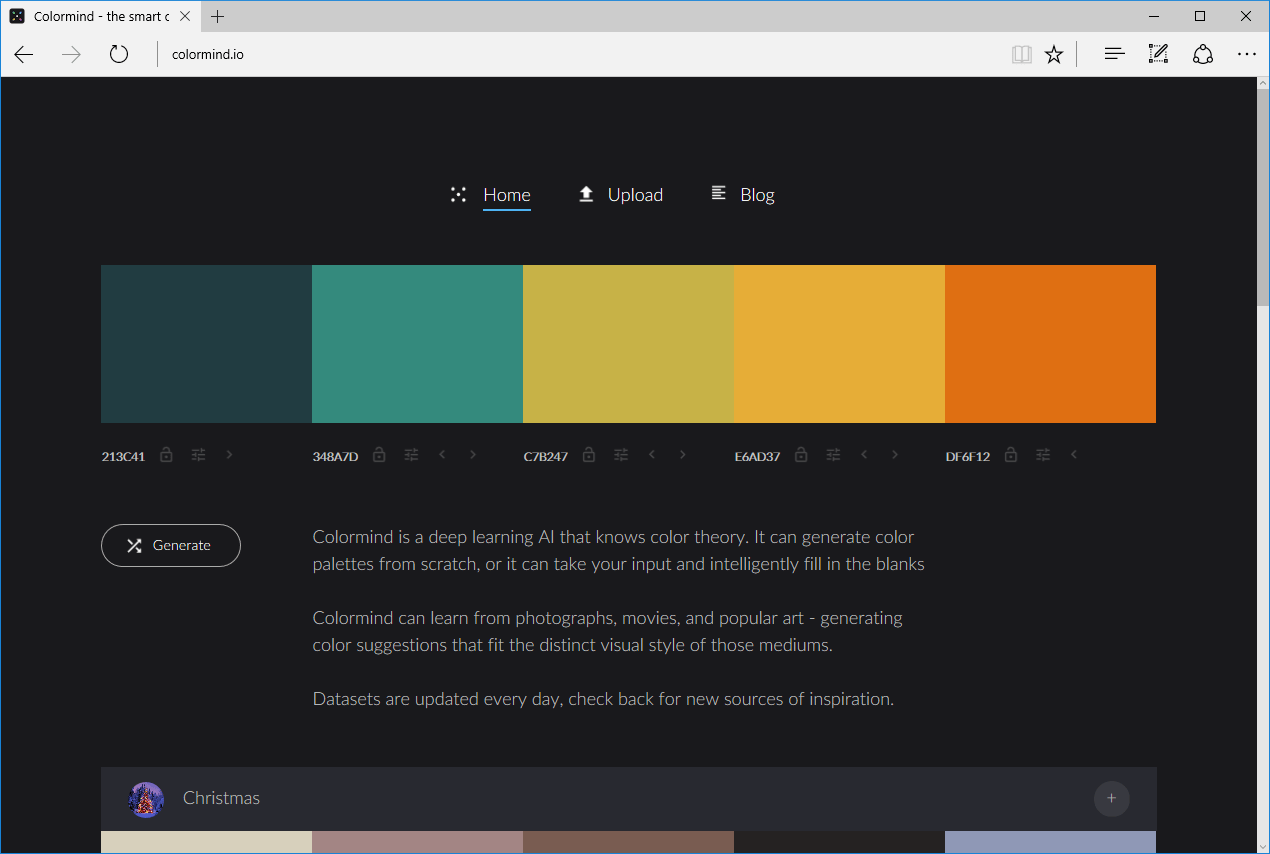Click the list icon next to Blog
This screenshot has height=854, width=1270.
[718, 194]
